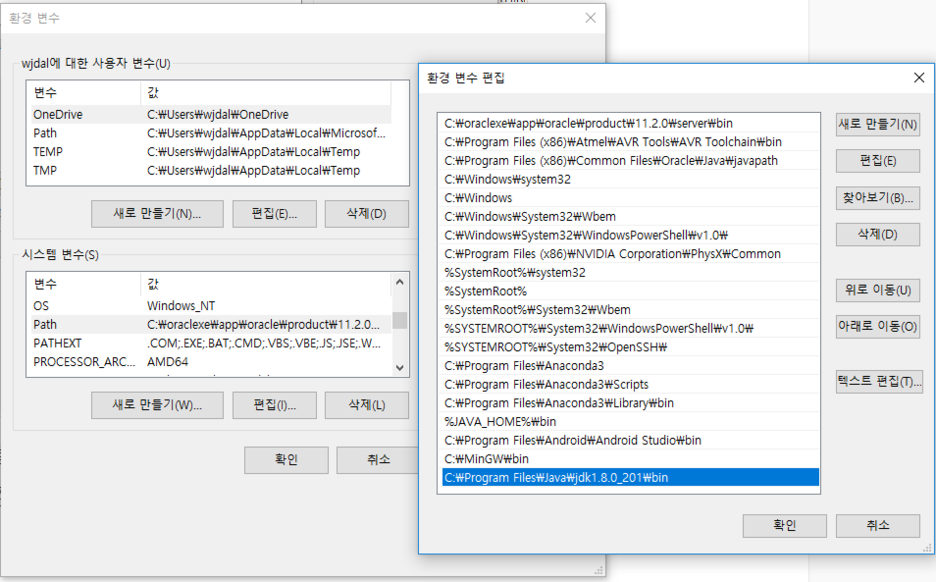
Task: Click 새로 만들기(W)... under system variables
Action: (158, 405)
